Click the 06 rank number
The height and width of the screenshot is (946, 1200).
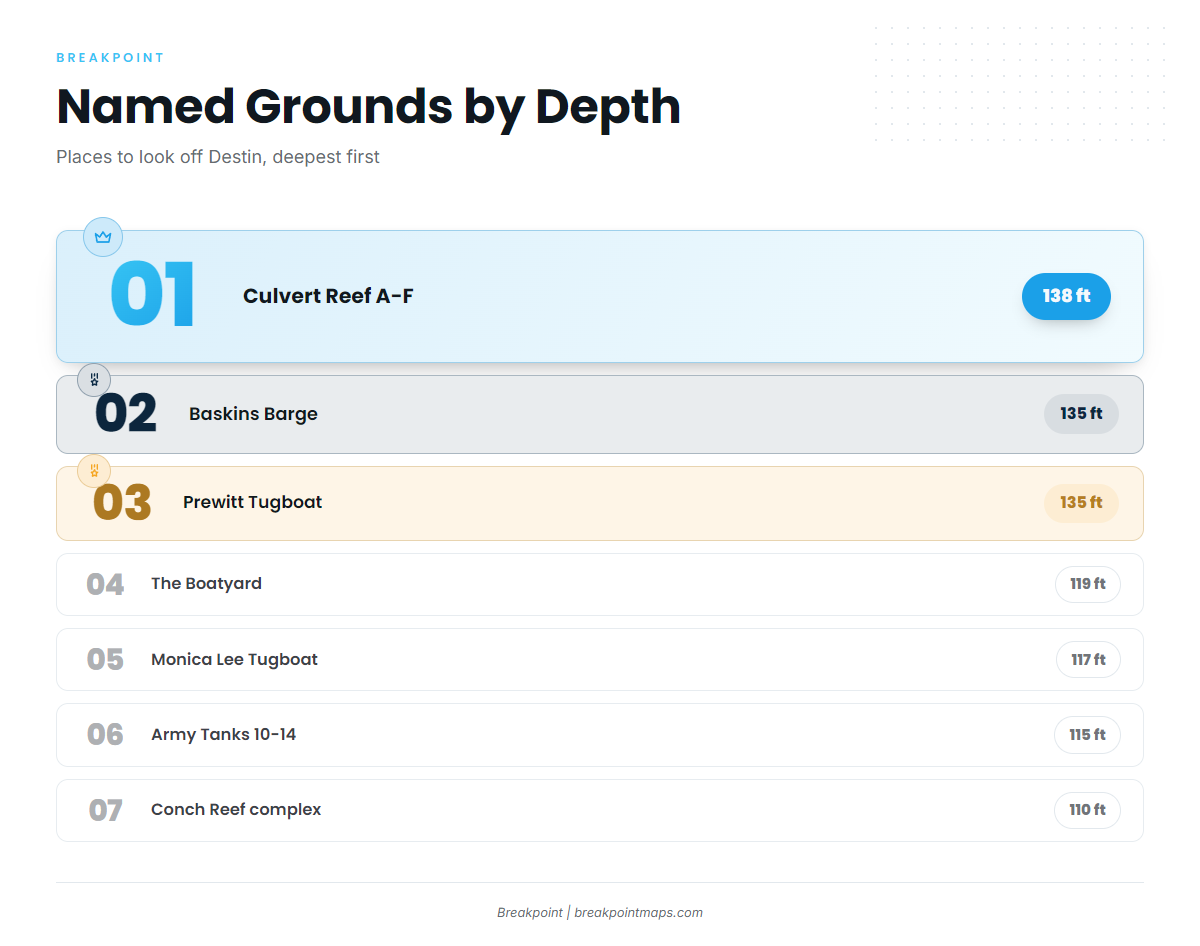pyautogui.click(x=105, y=735)
